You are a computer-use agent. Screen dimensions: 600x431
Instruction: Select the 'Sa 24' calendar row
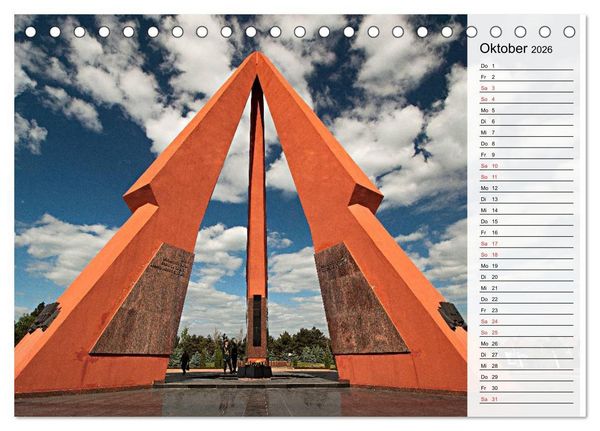click(x=527, y=321)
